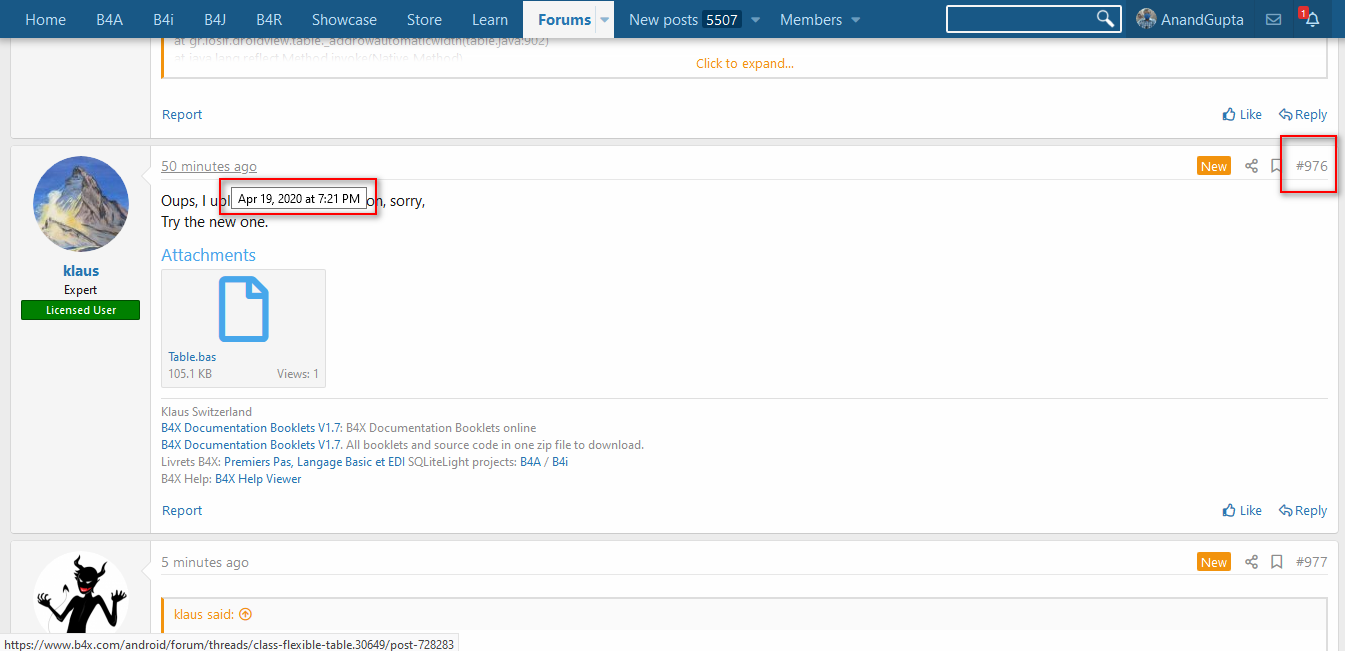The width and height of the screenshot is (1345, 651).
Task: Share post #976 via share icon
Action: point(1251,166)
